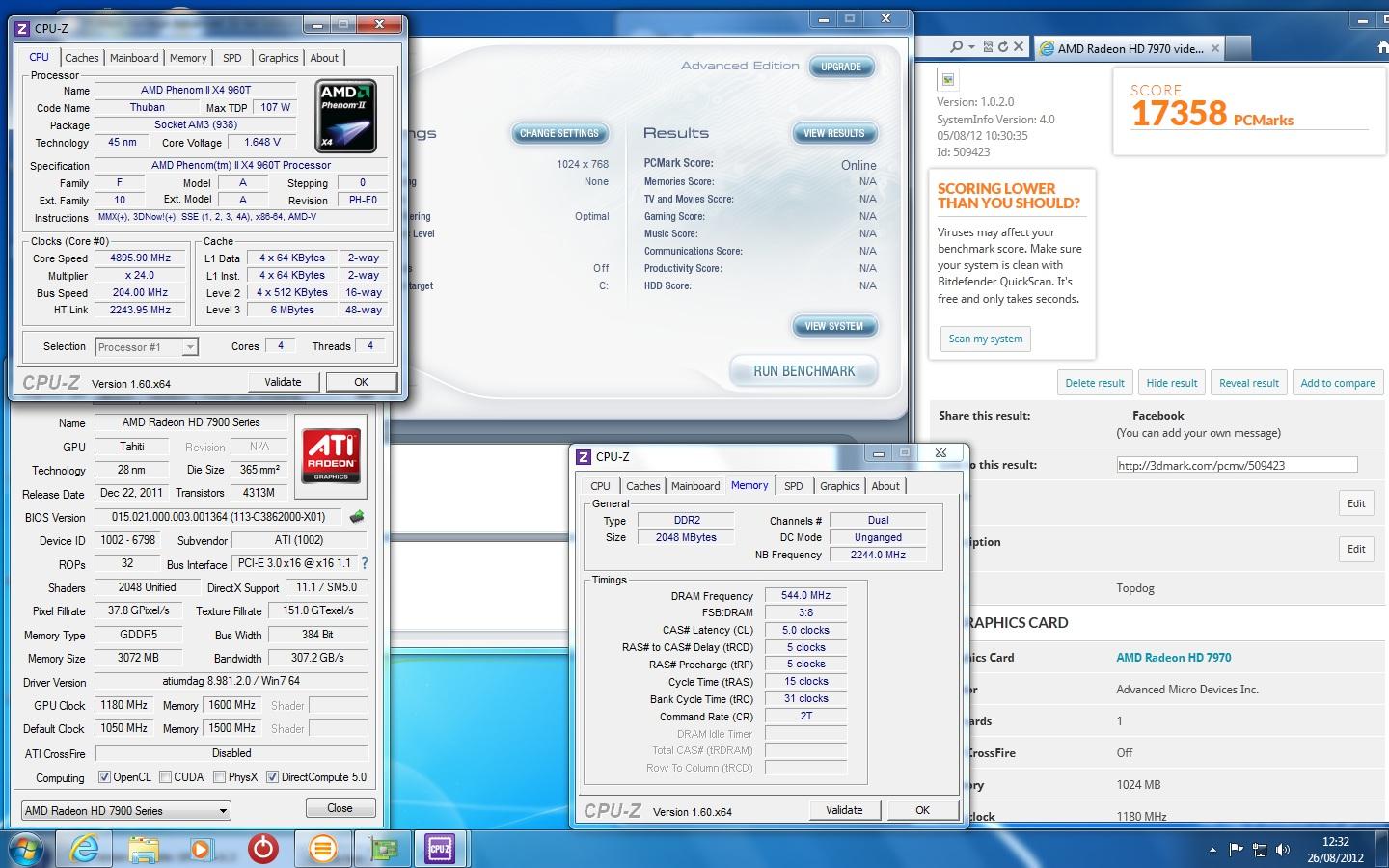This screenshot has width=1389, height=868.
Task: Click OK in the CPU-Z processor window
Action: click(361, 382)
